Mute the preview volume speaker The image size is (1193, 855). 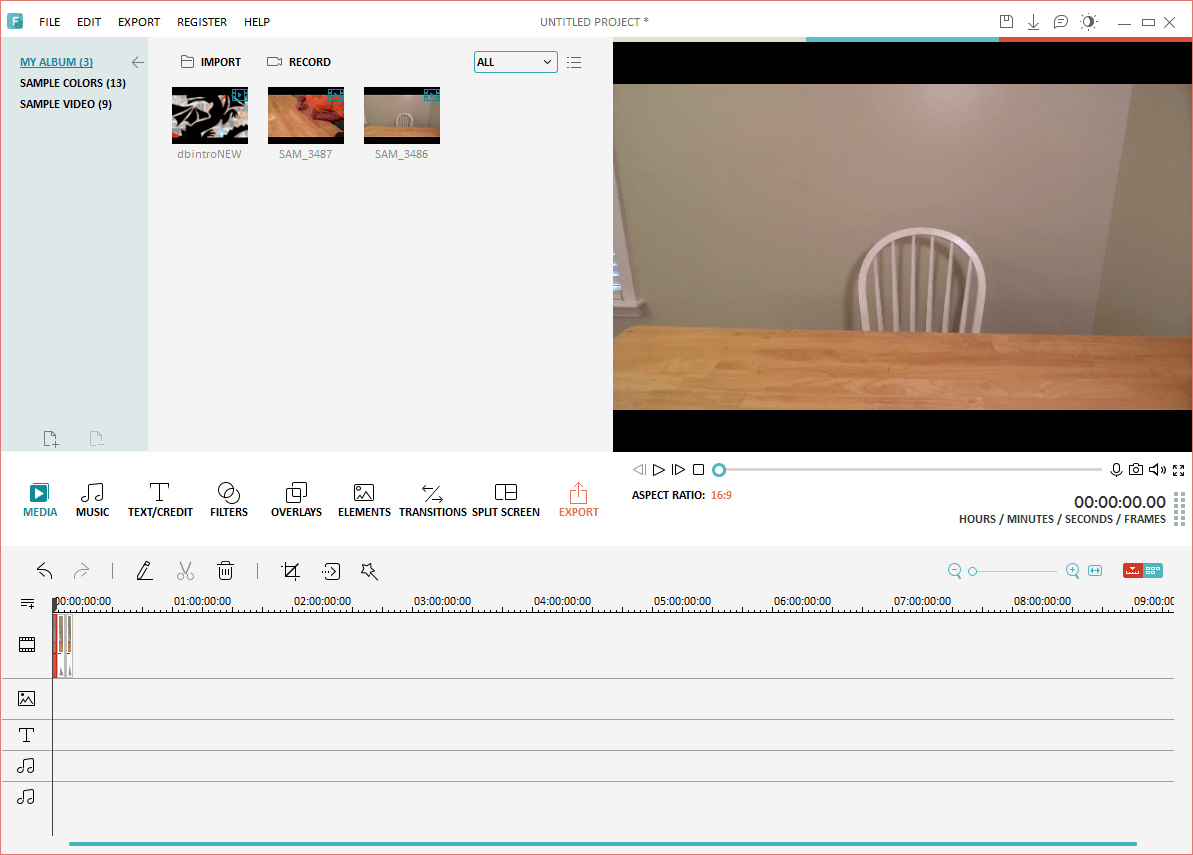pyautogui.click(x=1157, y=470)
